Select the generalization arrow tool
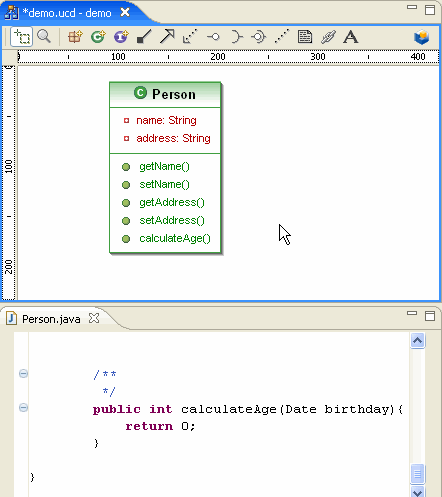The width and height of the screenshot is (442, 497). [167, 37]
